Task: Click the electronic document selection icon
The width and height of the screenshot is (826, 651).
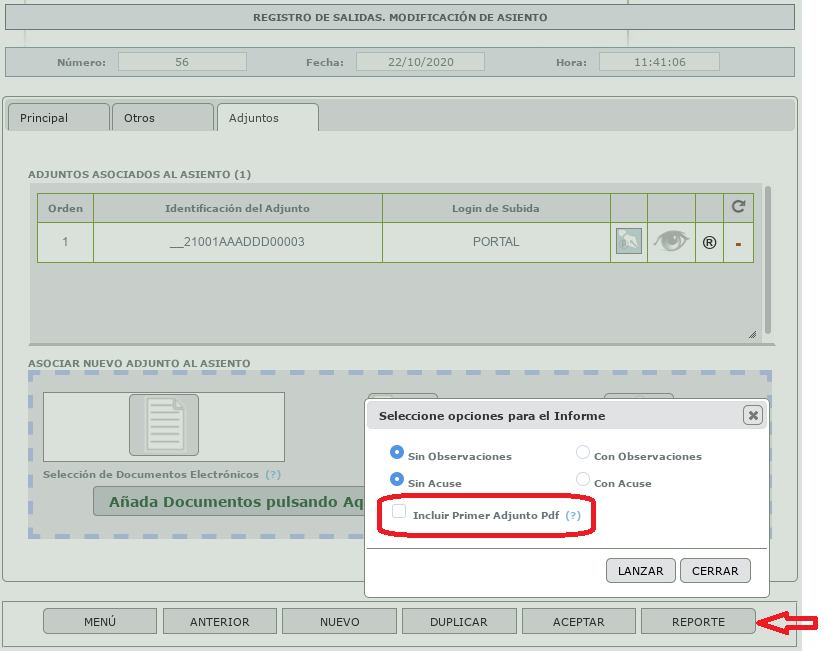Action: pyautogui.click(x=164, y=425)
